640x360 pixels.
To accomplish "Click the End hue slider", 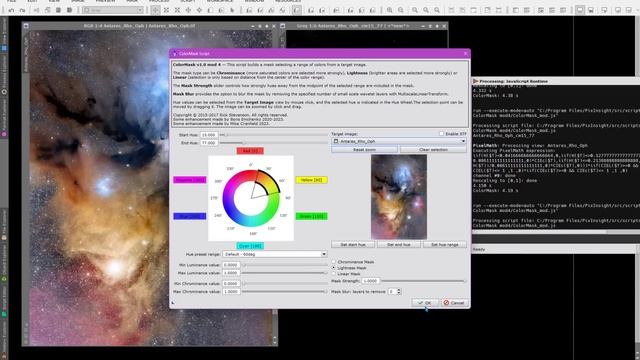I will [273, 143].
